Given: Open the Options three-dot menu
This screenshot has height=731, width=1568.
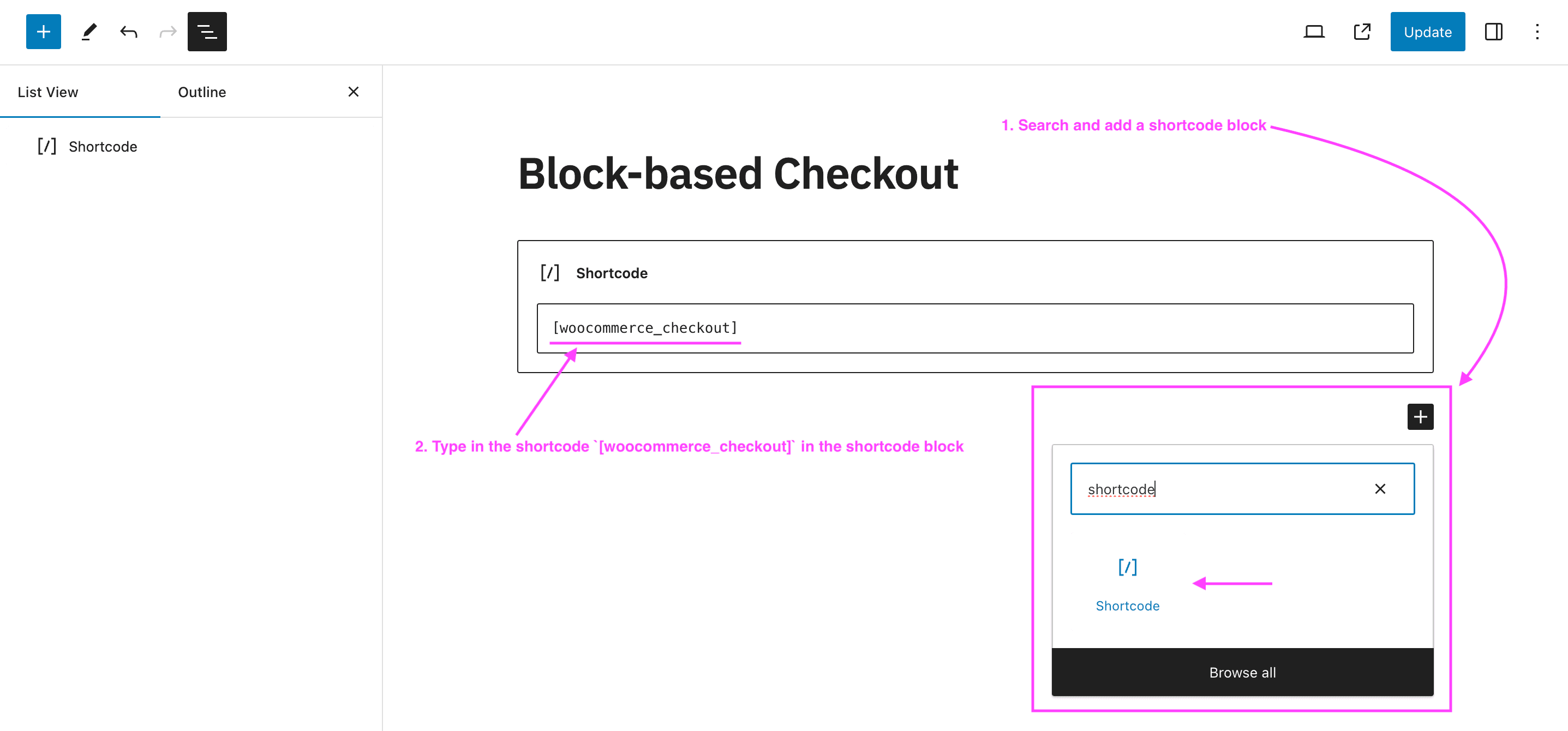Looking at the screenshot, I should [x=1537, y=32].
